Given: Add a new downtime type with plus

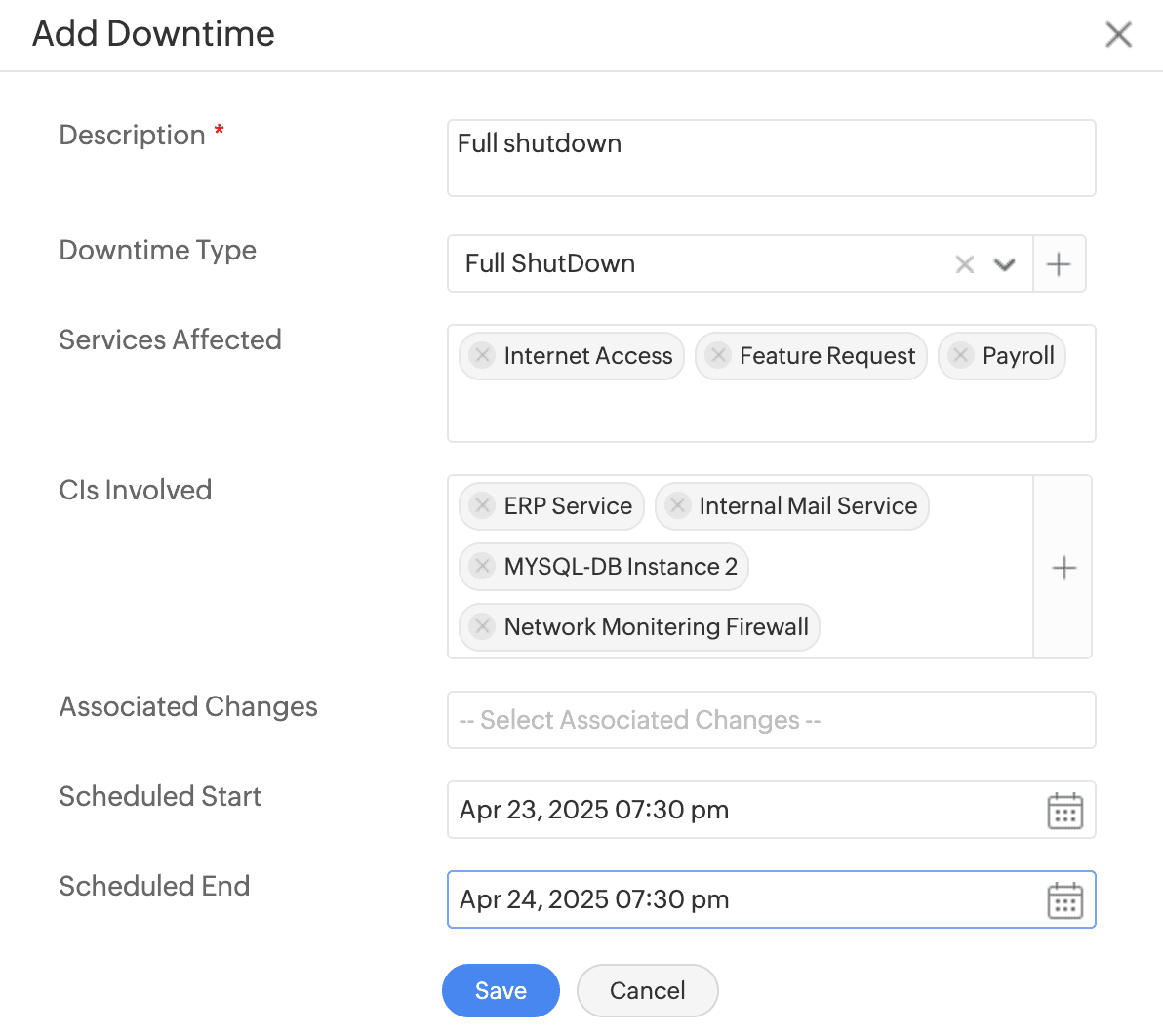Looking at the screenshot, I should (1059, 263).
